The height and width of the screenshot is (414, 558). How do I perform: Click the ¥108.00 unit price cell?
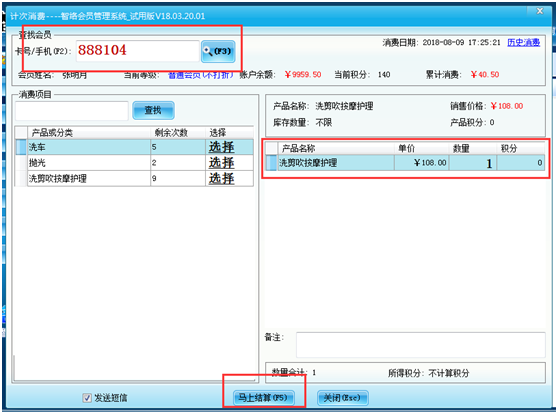pyautogui.click(x=421, y=163)
